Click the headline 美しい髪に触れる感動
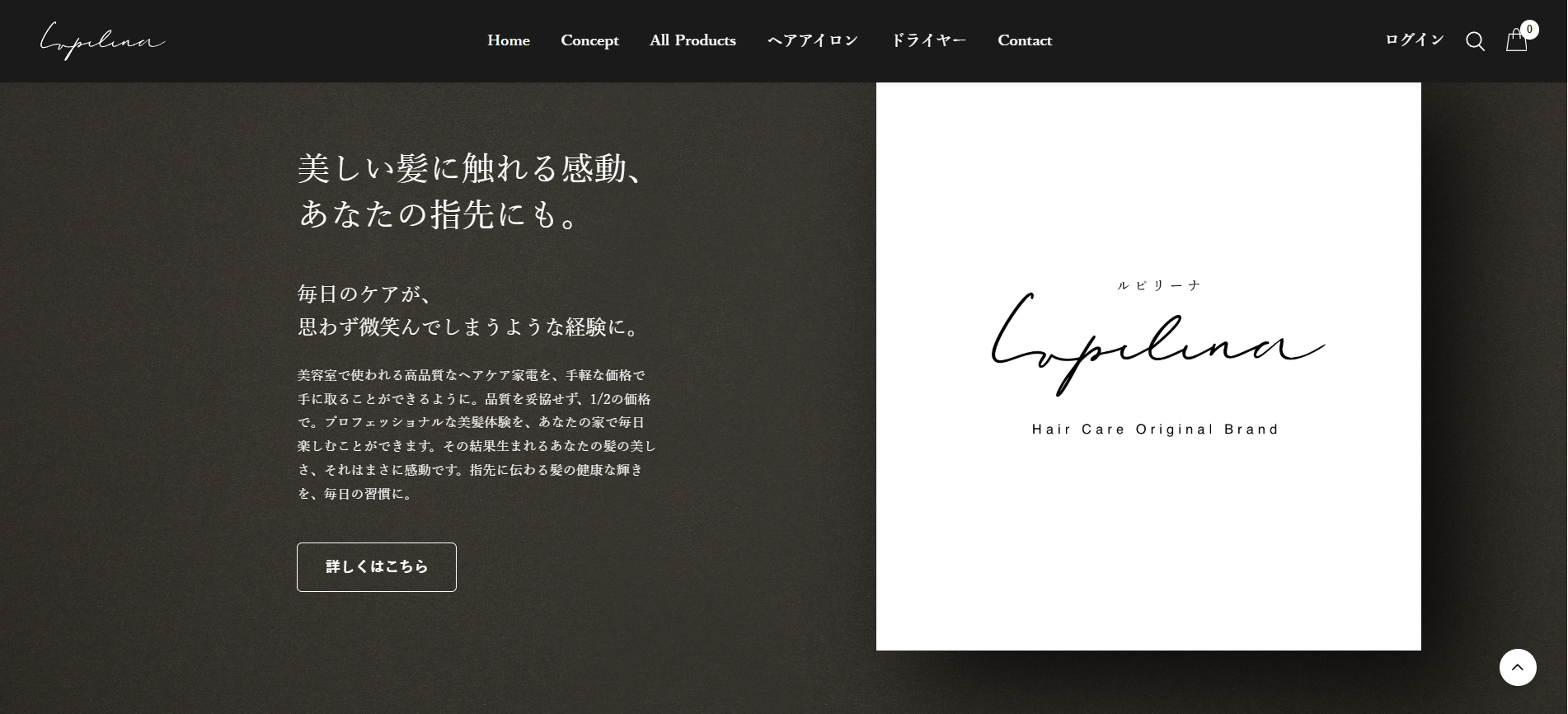Image resolution: width=1568 pixels, height=714 pixels. [x=470, y=169]
